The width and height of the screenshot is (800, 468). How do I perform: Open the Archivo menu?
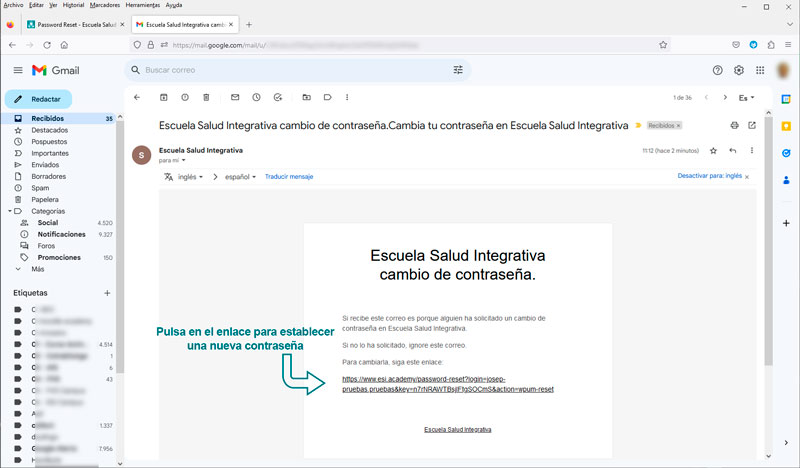pyautogui.click(x=13, y=5)
